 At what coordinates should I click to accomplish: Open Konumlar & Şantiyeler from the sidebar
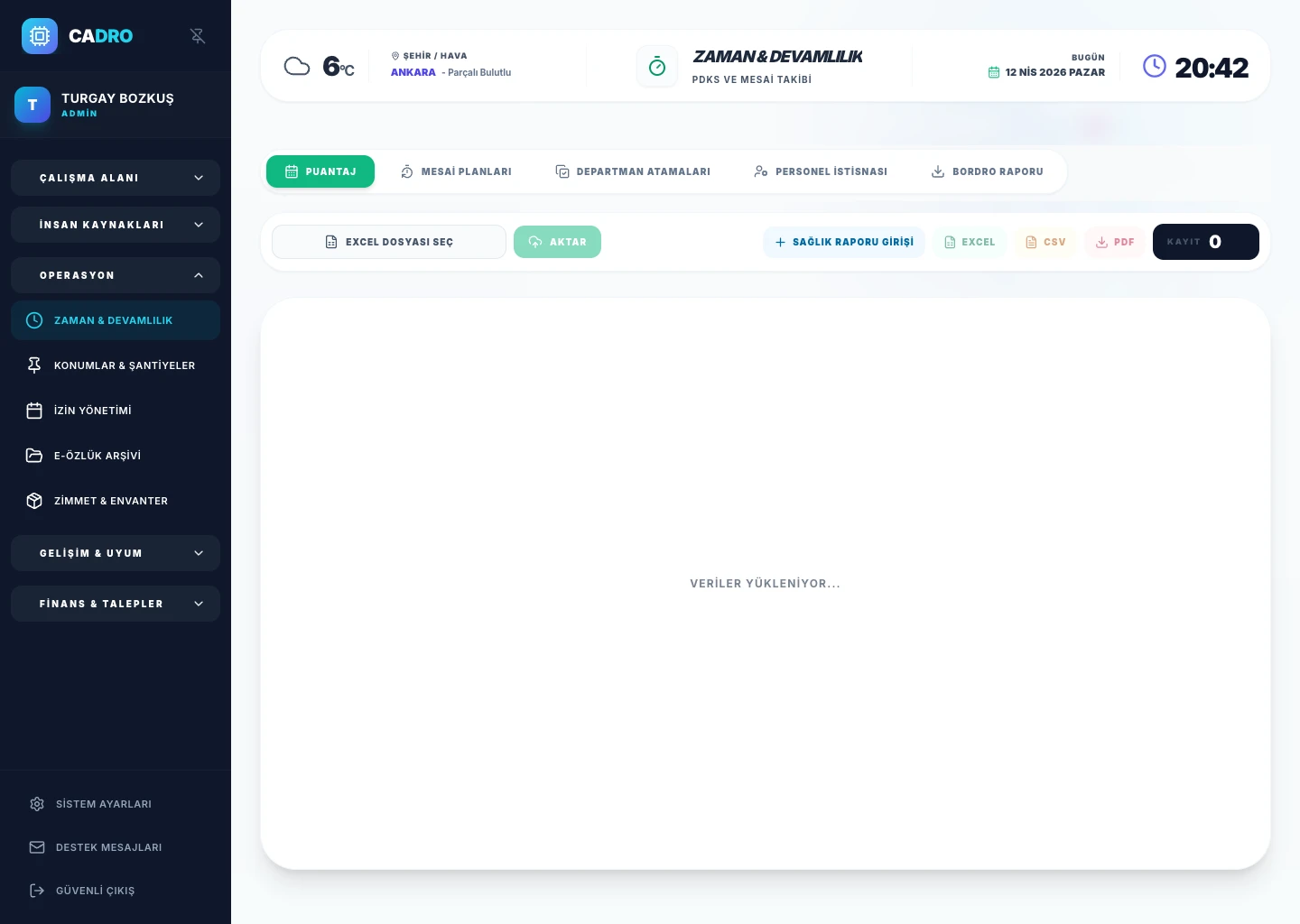[116, 365]
